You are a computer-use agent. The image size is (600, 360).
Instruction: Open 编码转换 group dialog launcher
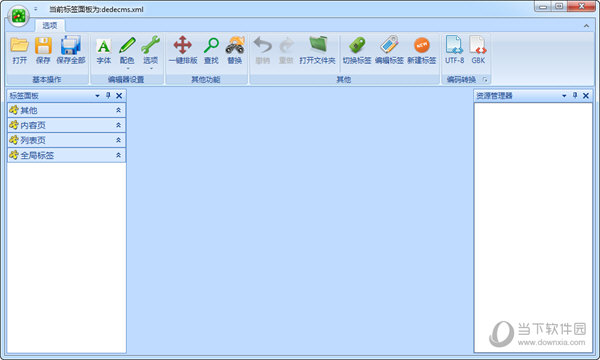point(485,80)
